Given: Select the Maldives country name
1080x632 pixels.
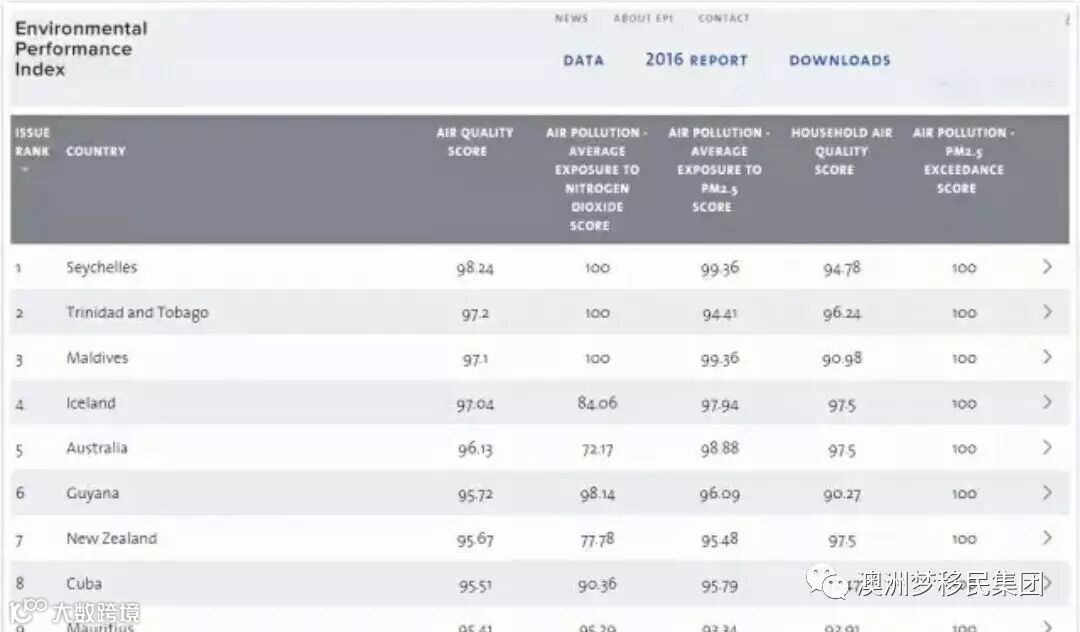Looking at the screenshot, I should (x=97, y=358).
